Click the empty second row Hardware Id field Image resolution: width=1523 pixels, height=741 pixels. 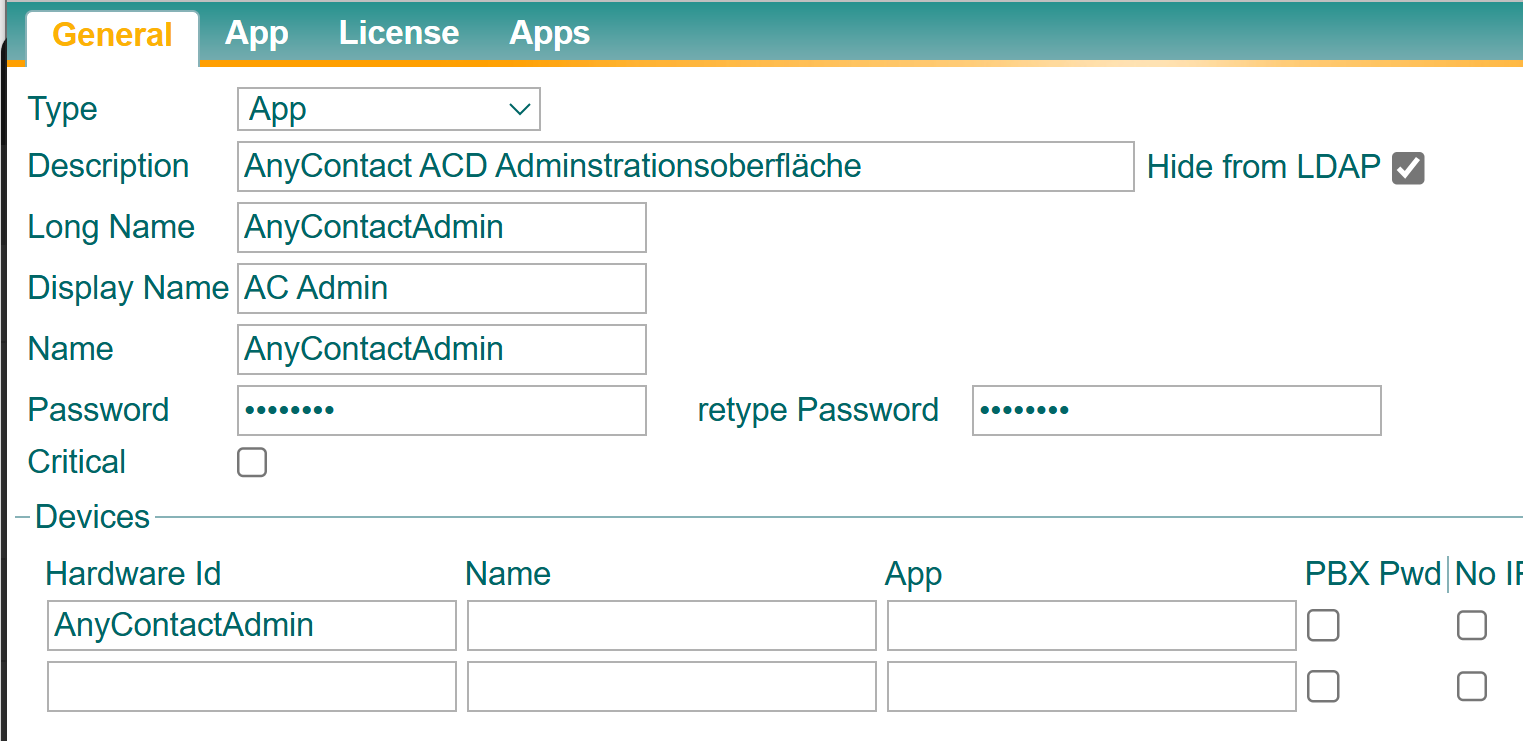(x=251, y=686)
